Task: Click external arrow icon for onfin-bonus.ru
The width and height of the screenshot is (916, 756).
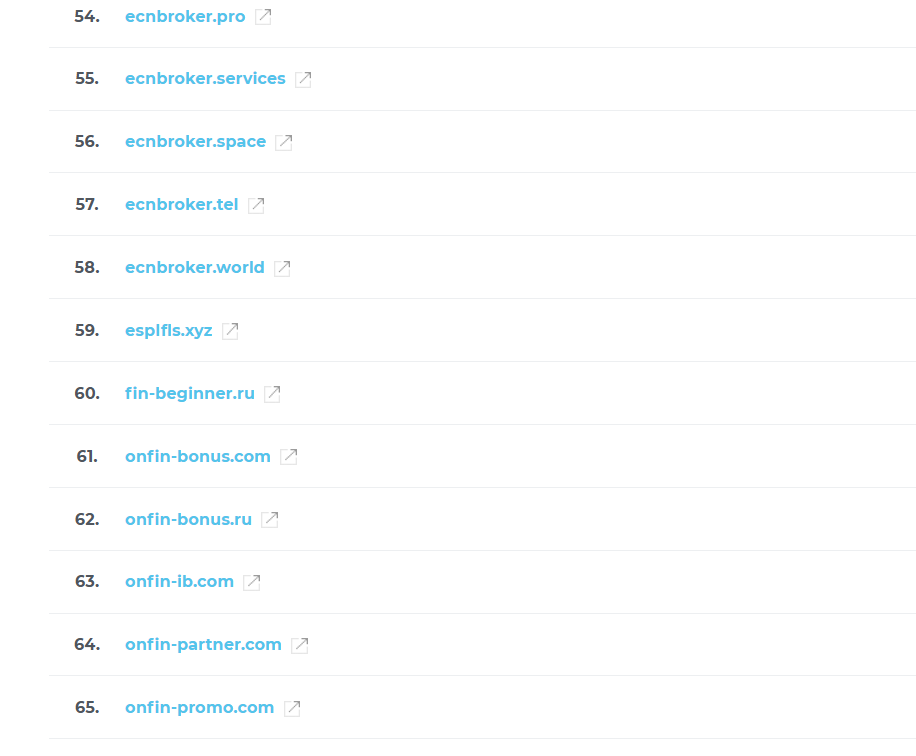Action: click(x=270, y=519)
